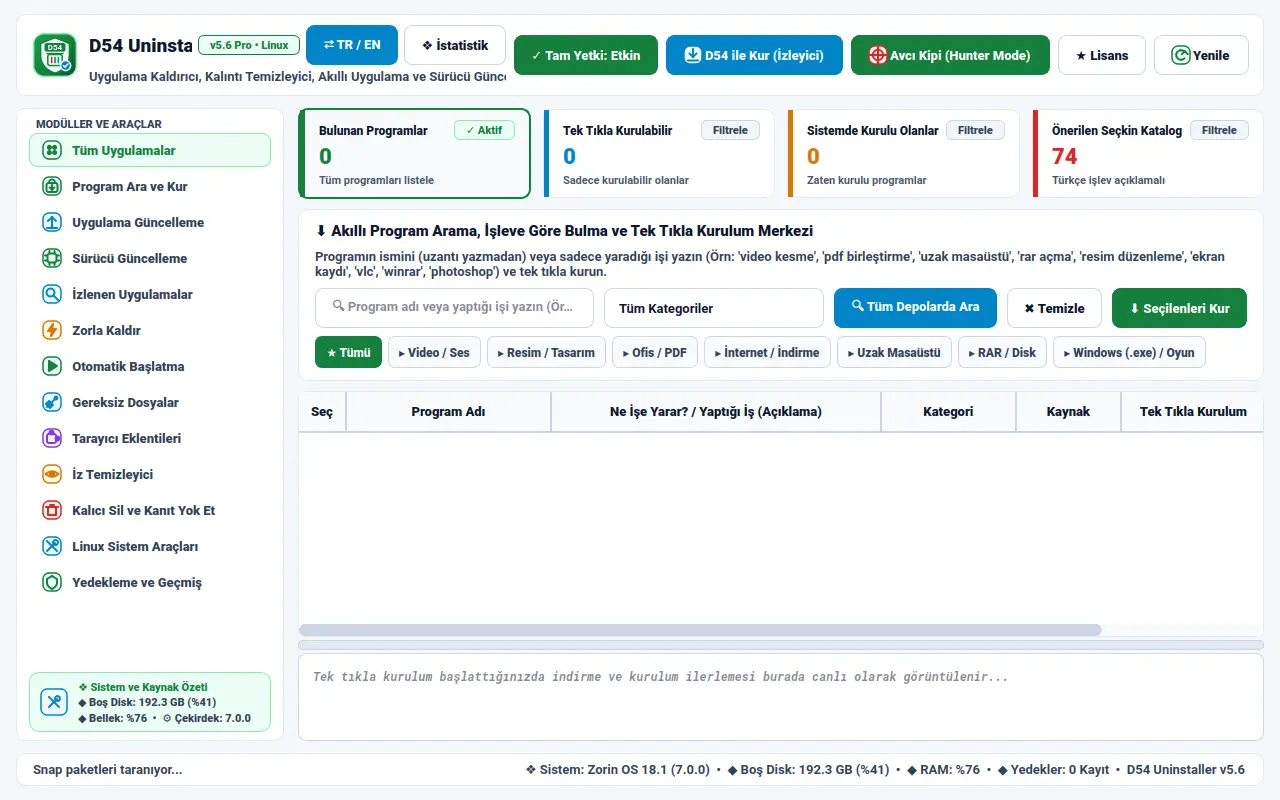Click Filtrele on Önerilen Seçkin Katalog card
The height and width of the screenshot is (800, 1280).
click(1219, 130)
